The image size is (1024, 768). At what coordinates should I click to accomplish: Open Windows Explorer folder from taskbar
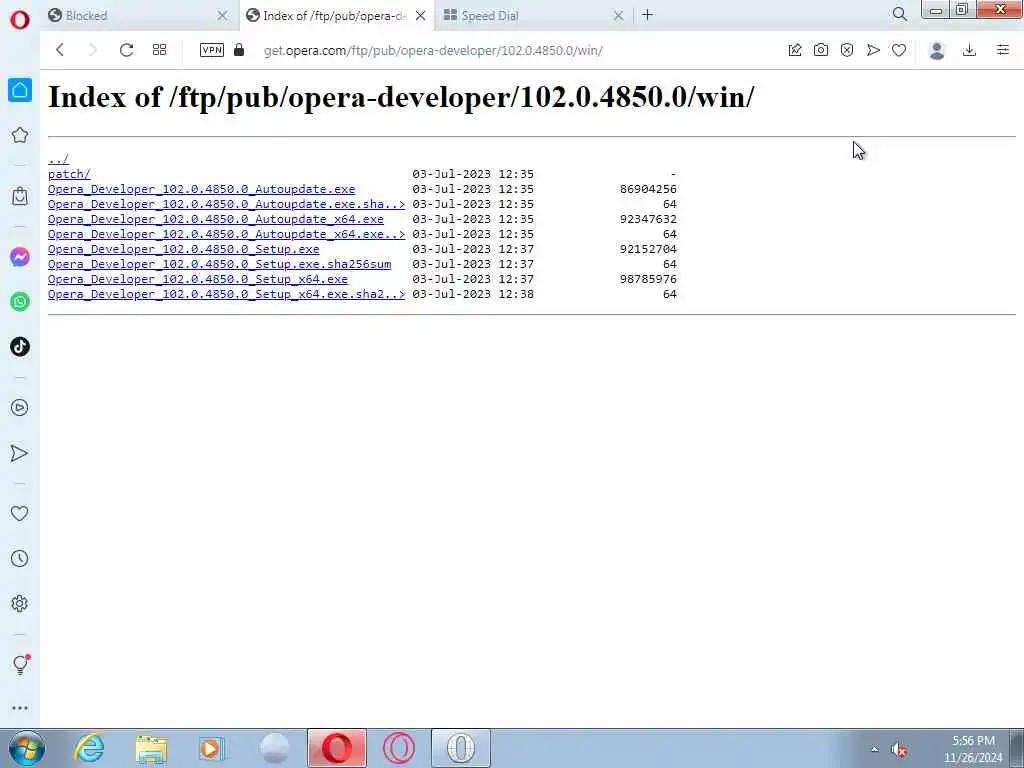(x=152, y=748)
